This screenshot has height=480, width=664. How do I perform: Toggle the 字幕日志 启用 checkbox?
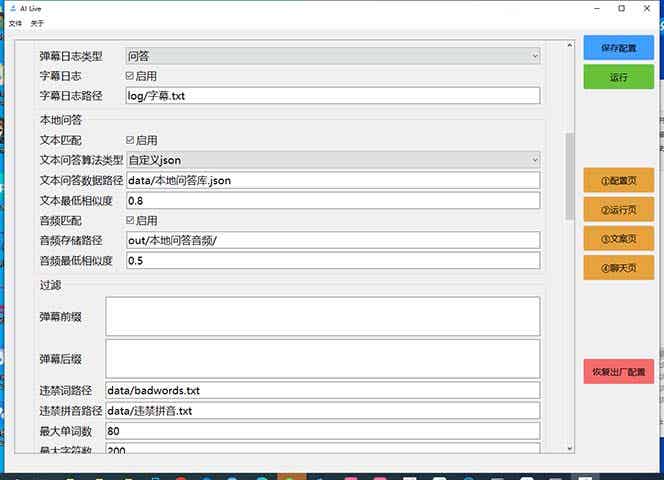[x=130, y=76]
